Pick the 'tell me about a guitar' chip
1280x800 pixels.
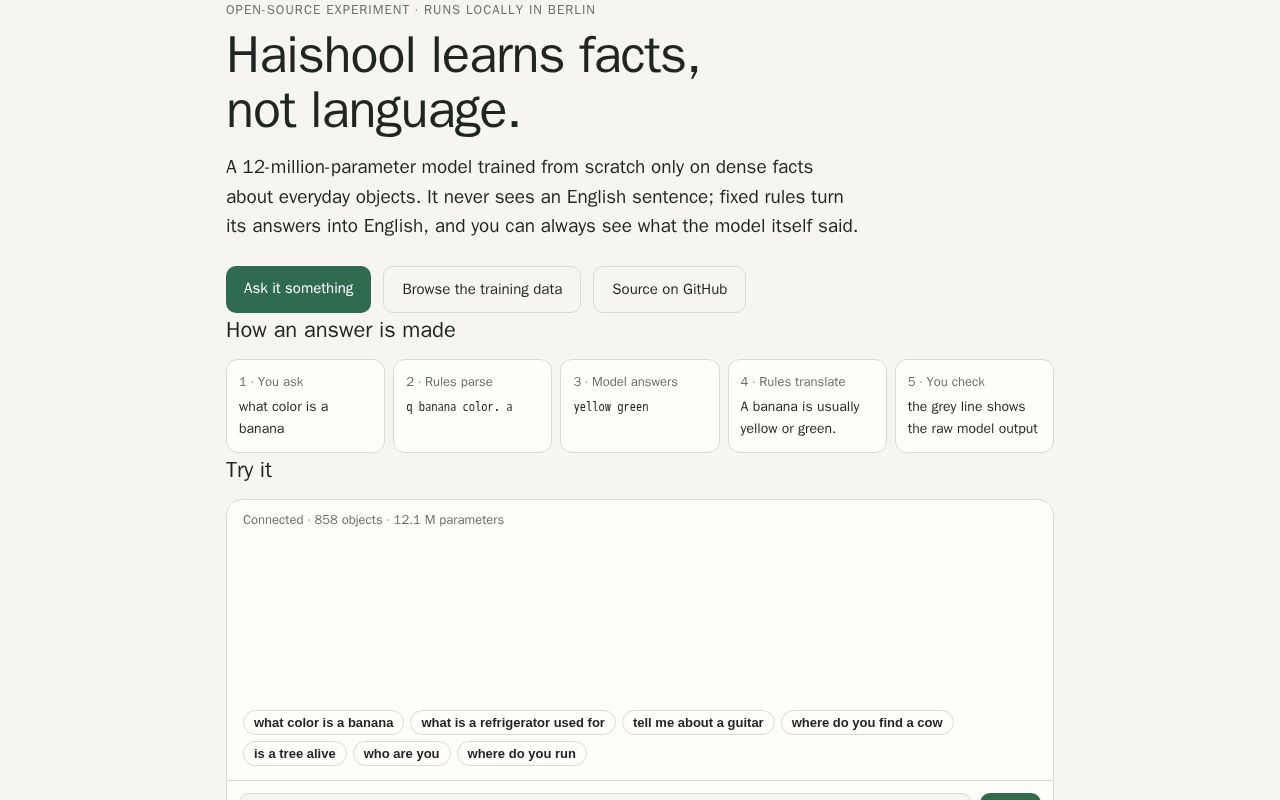coord(698,723)
